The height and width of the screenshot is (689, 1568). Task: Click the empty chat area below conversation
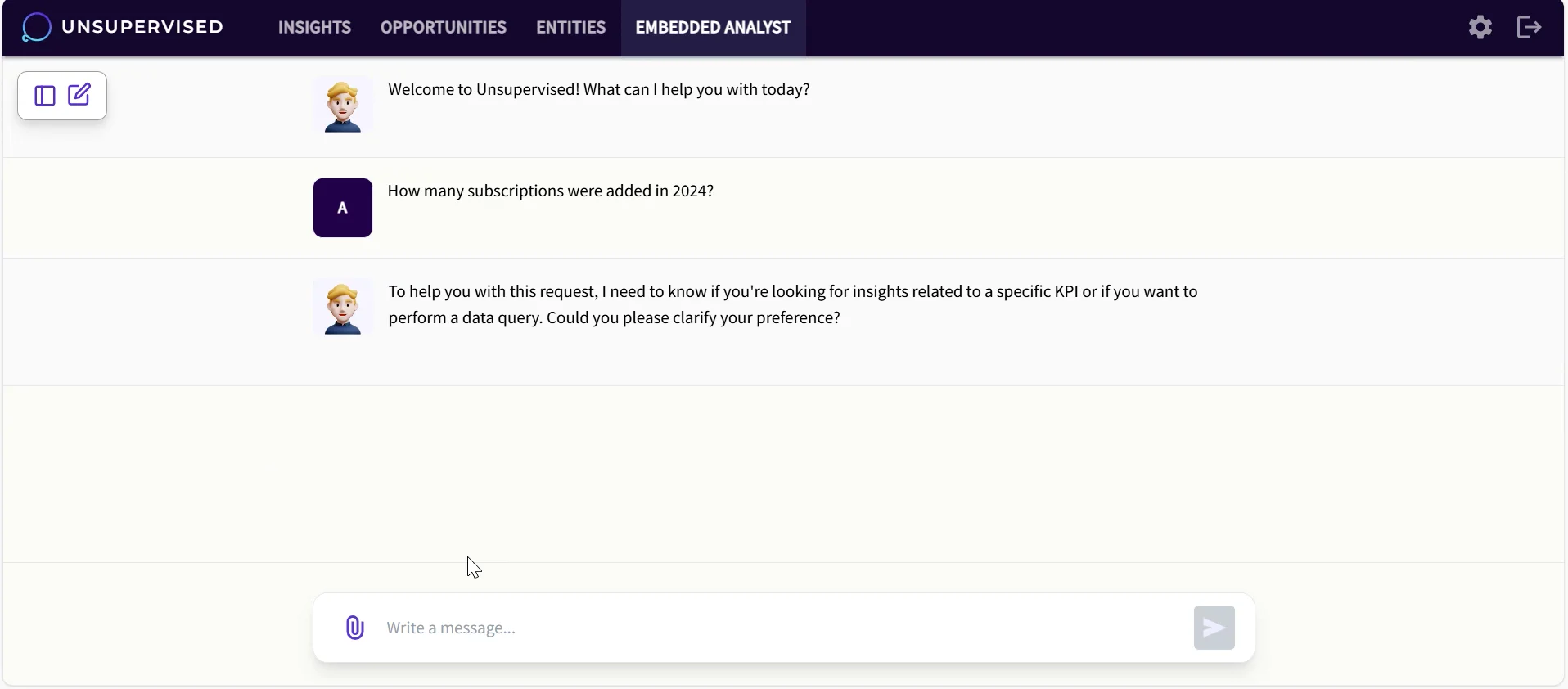[x=783, y=473]
